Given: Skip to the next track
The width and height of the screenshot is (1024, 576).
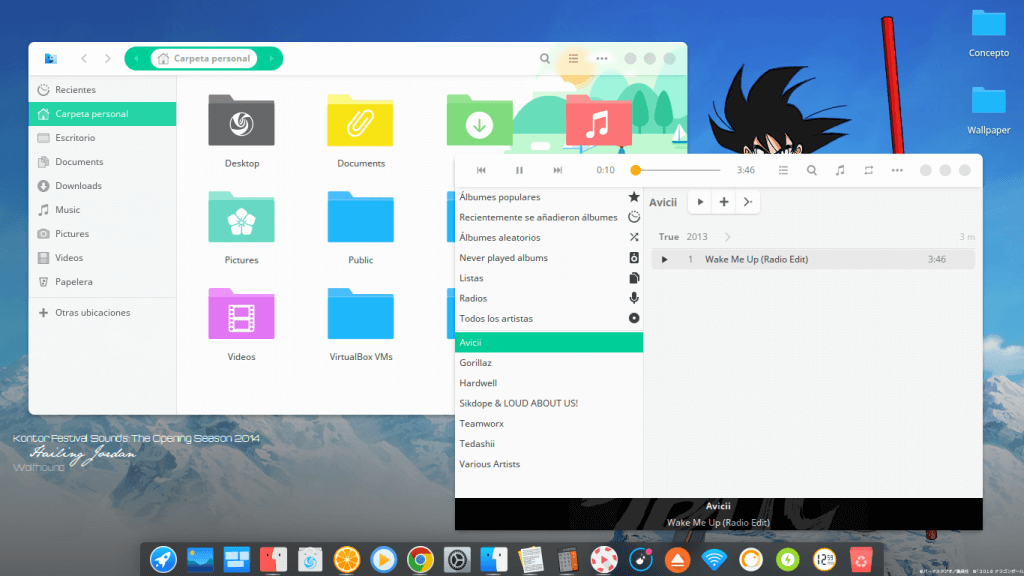Looking at the screenshot, I should (557, 170).
